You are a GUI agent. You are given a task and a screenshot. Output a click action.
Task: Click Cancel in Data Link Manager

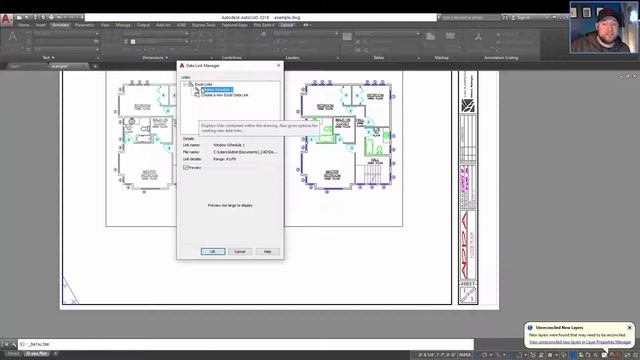click(x=240, y=251)
